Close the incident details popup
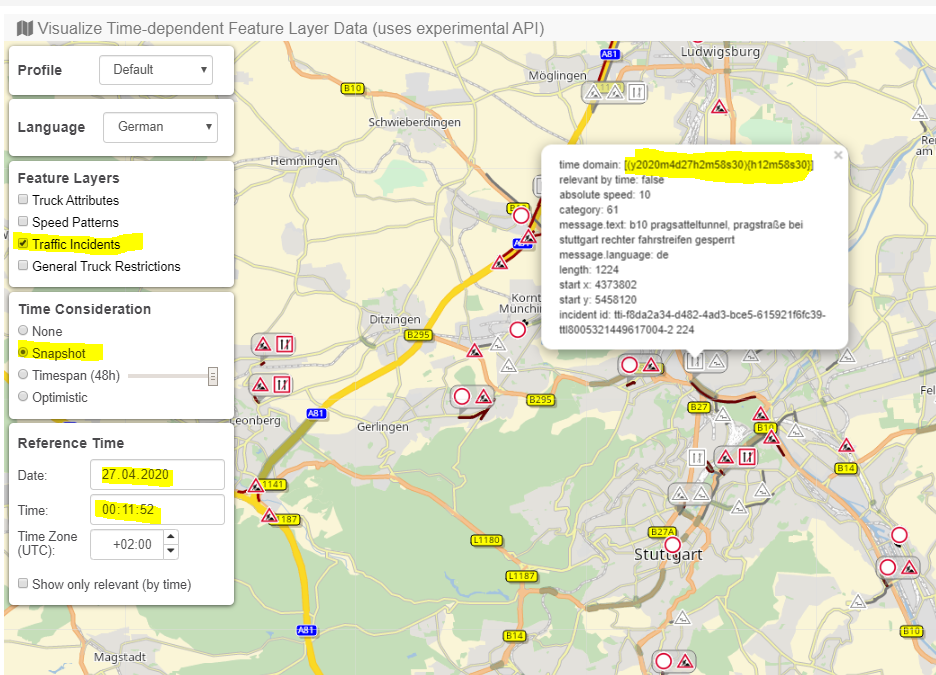This screenshot has width=936, height=675. pyautogui.click(x=838, y=155)
